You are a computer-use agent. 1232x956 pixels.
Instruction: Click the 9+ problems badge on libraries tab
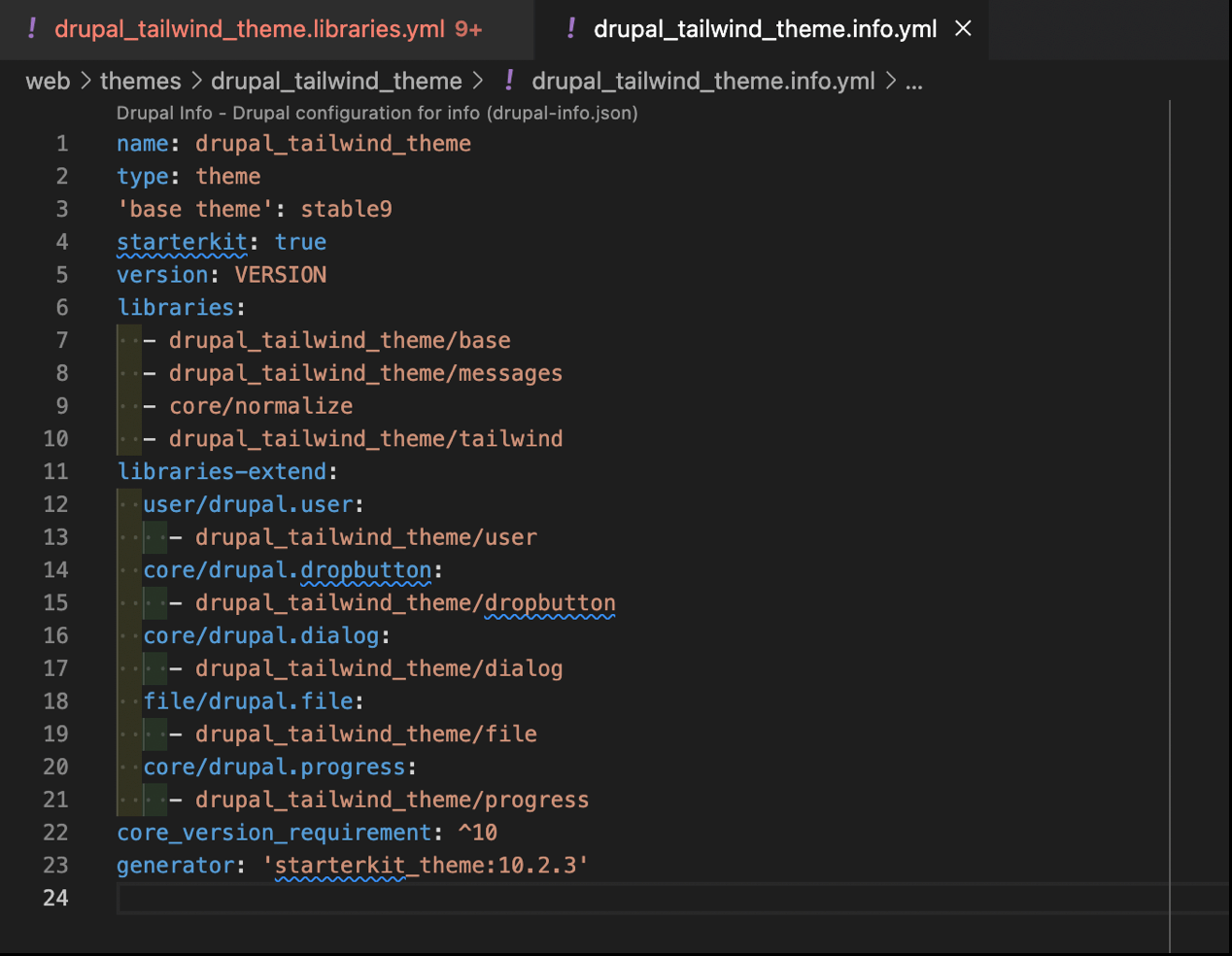click(468, 29)
